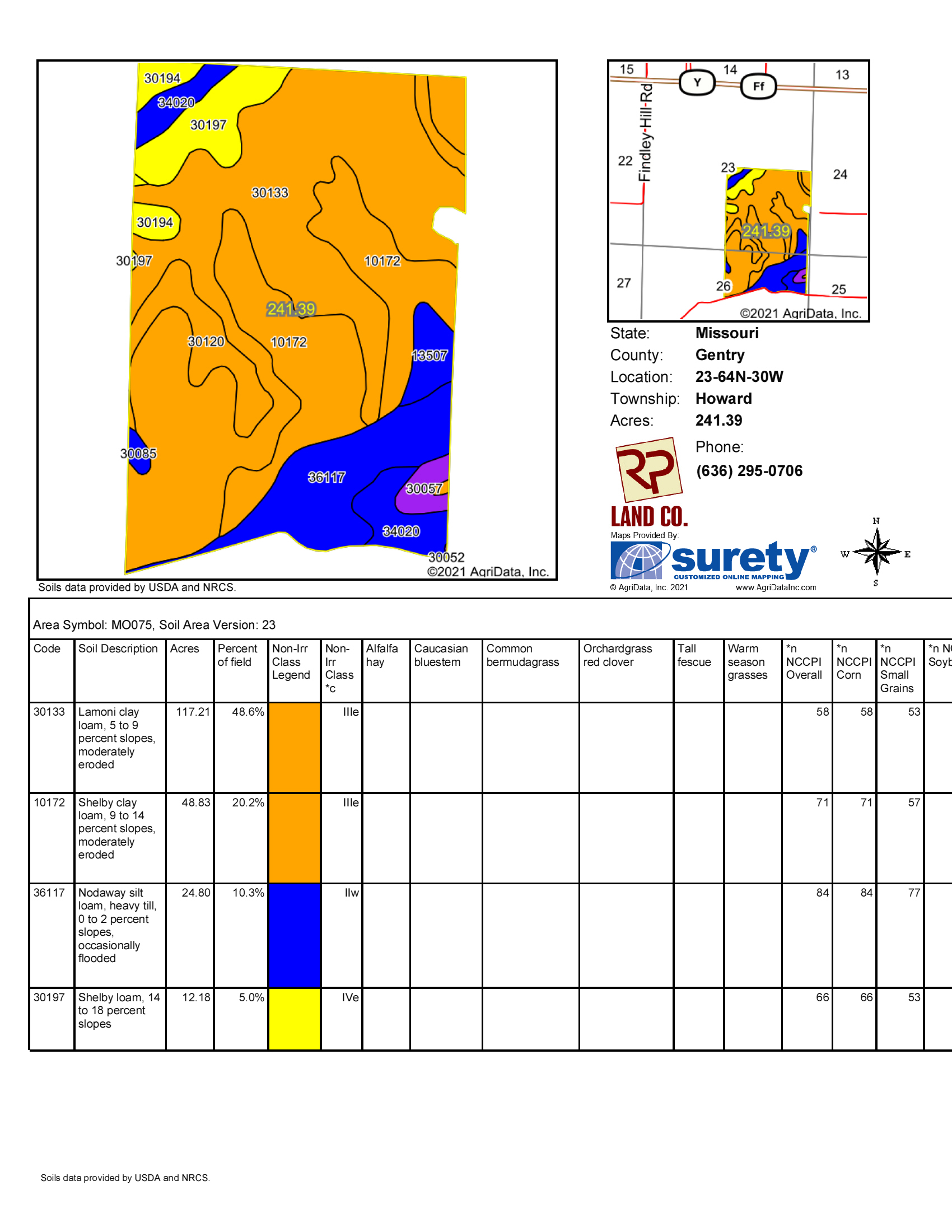The image size is (952, 1232).
Task: Click the Findley-Hill-Rd road label
Action: (645, 133)
